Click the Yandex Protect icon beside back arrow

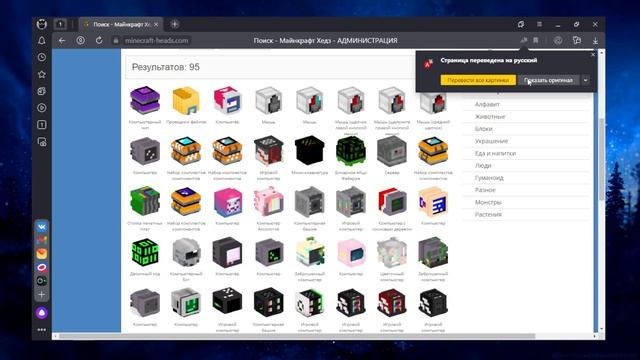pyautogui.click(x=80, y=40)
